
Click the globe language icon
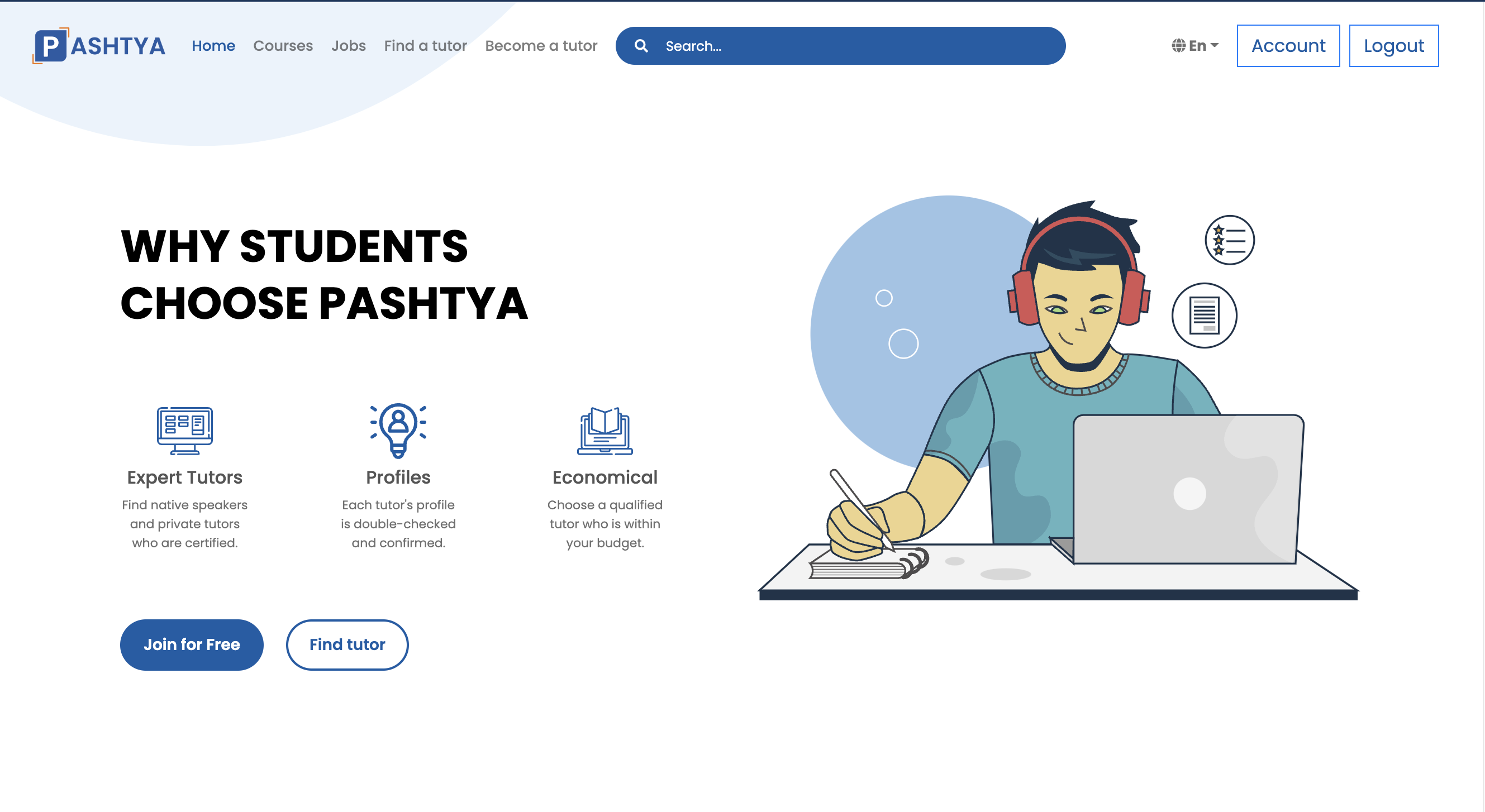pyautogui.click(x=1178, y=46)
